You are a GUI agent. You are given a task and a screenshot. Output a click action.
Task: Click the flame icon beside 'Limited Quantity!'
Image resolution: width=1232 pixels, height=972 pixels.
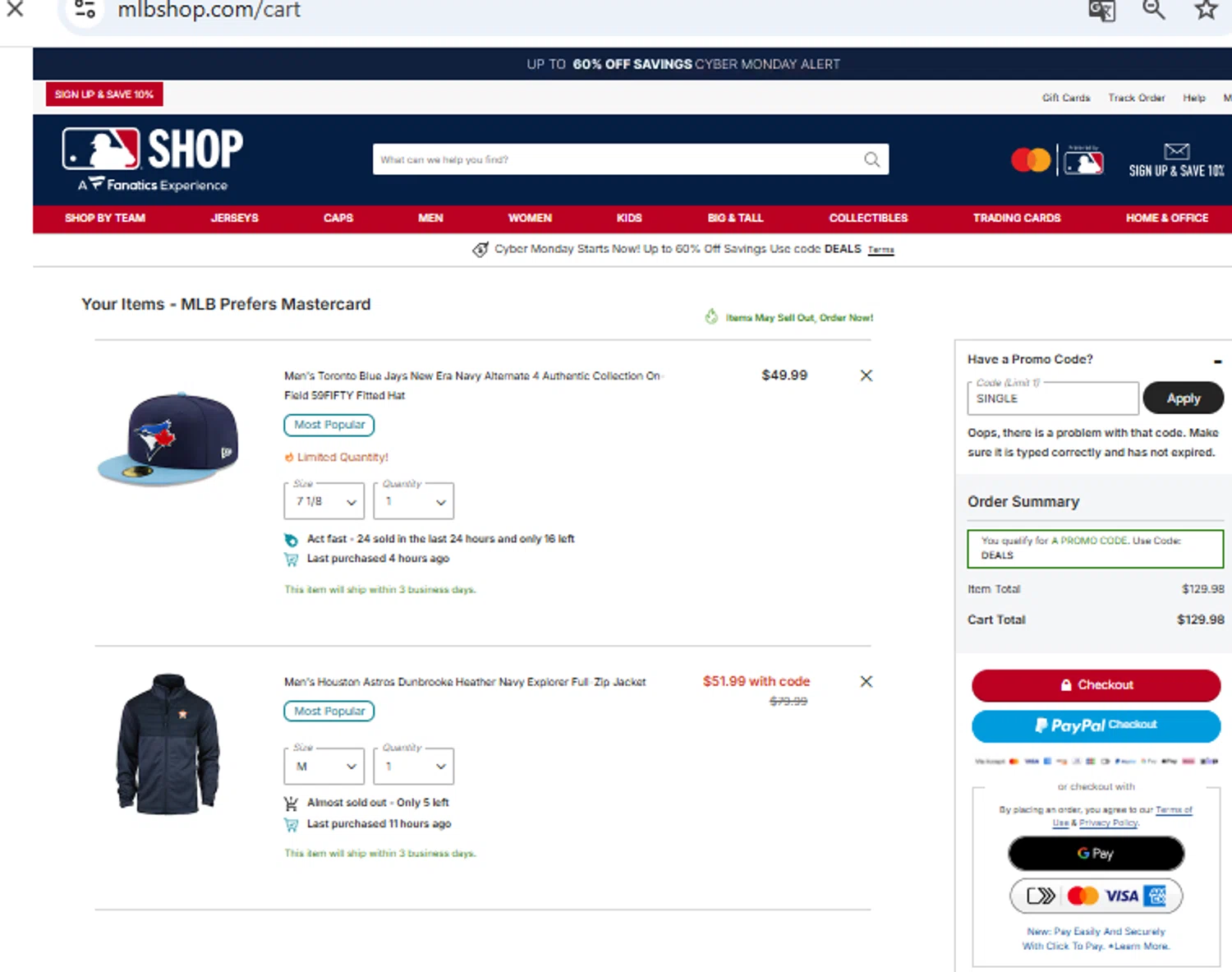(x=289, y=458)
